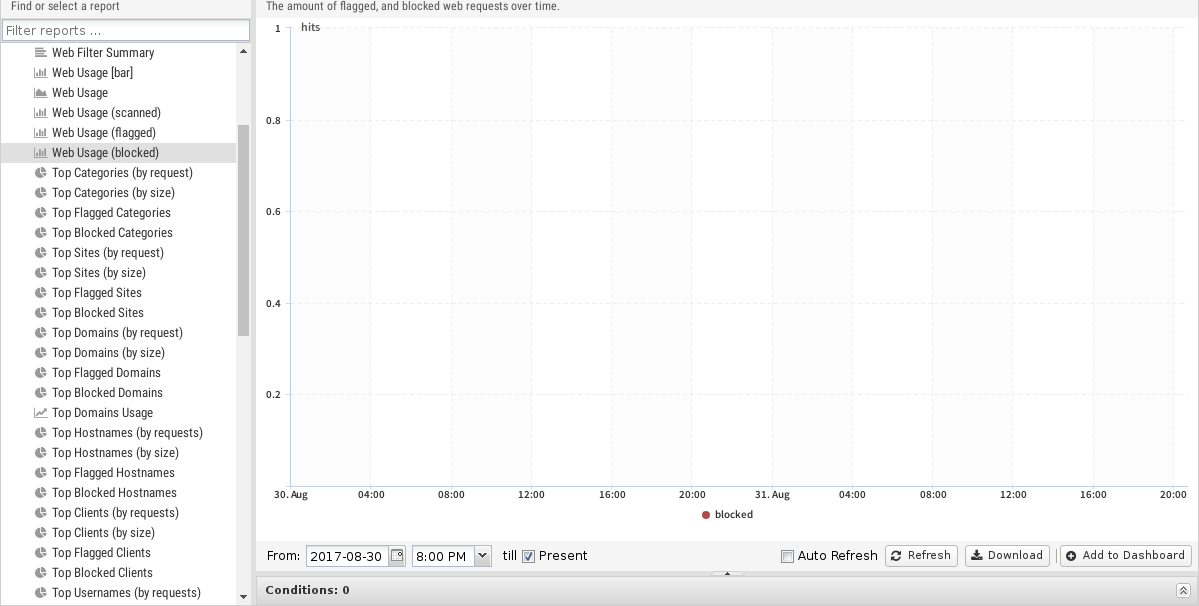This screenshot has height=606, width=1199.
Task: Click the Top Blocked Hostnames pie icon
Action: tap(41, 492)
